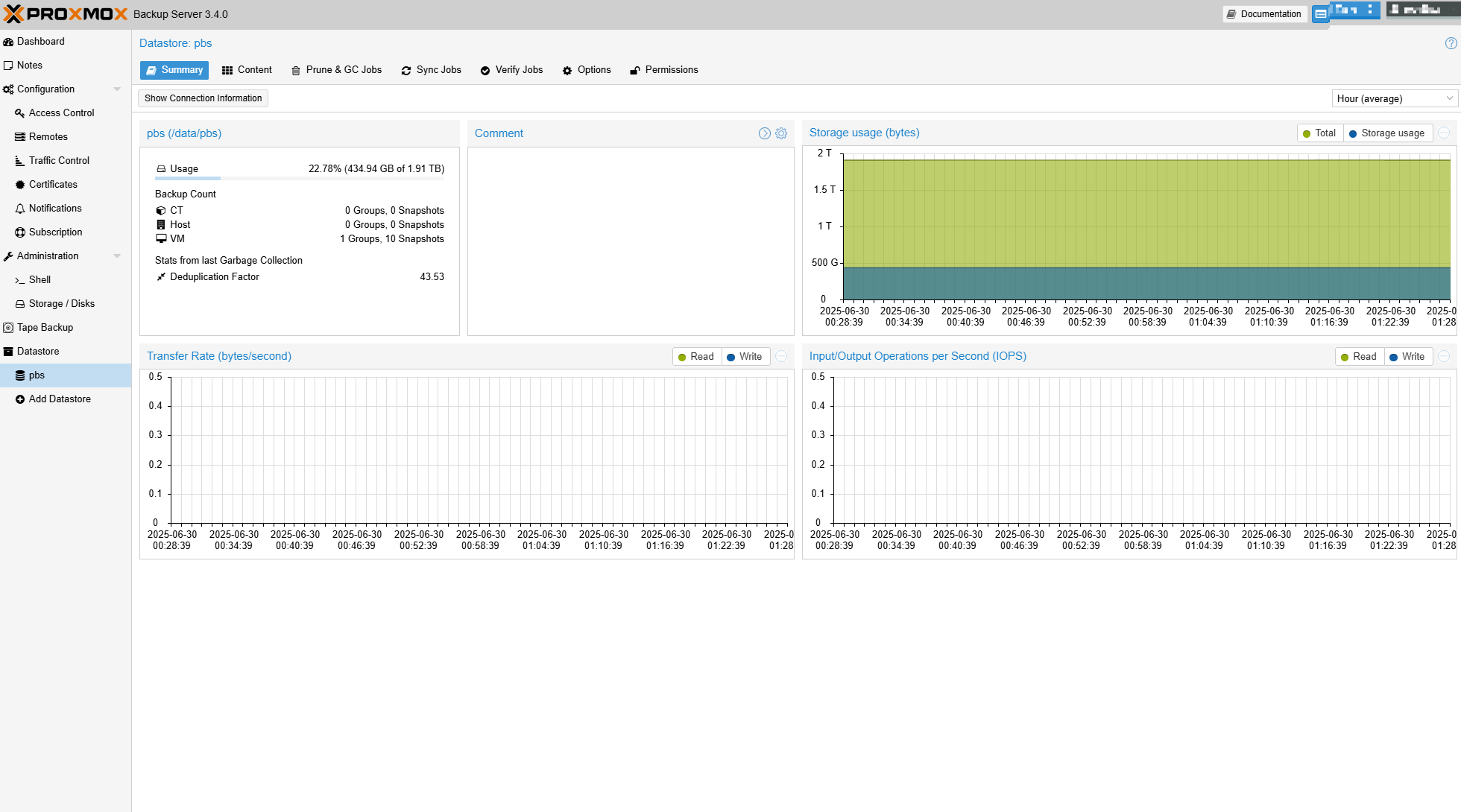
Task: Toggle Read series in IOPS legend
Action: pyautogui.click(x=1358, y=356)
